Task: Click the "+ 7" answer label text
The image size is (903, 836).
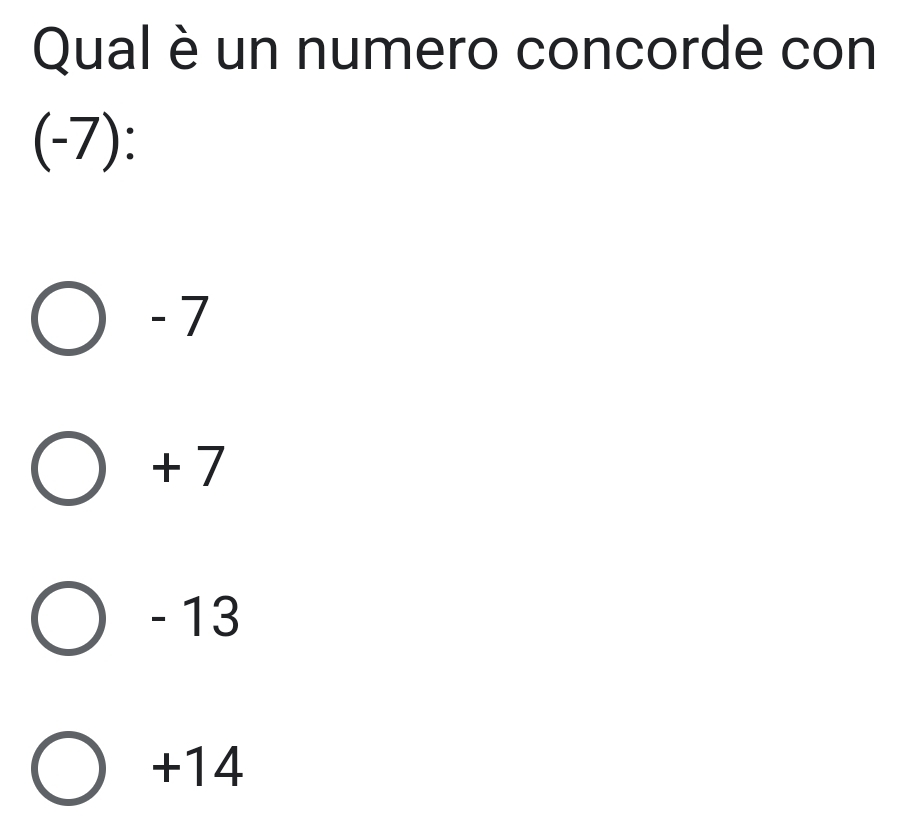Action: [x=185, y=469]
